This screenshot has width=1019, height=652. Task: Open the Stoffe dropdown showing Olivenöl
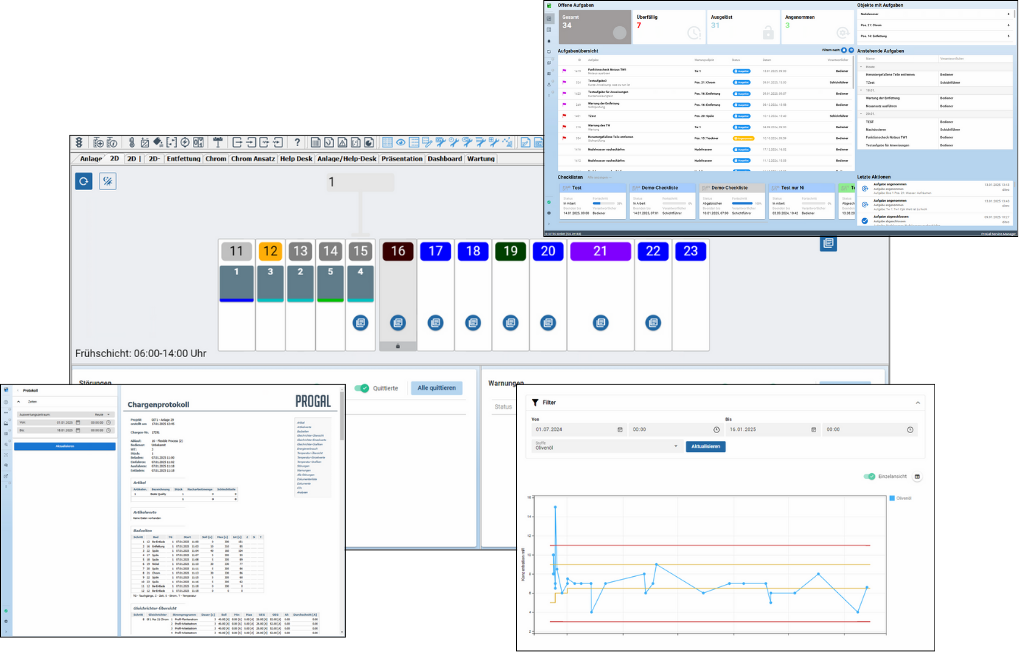[606, 446]
